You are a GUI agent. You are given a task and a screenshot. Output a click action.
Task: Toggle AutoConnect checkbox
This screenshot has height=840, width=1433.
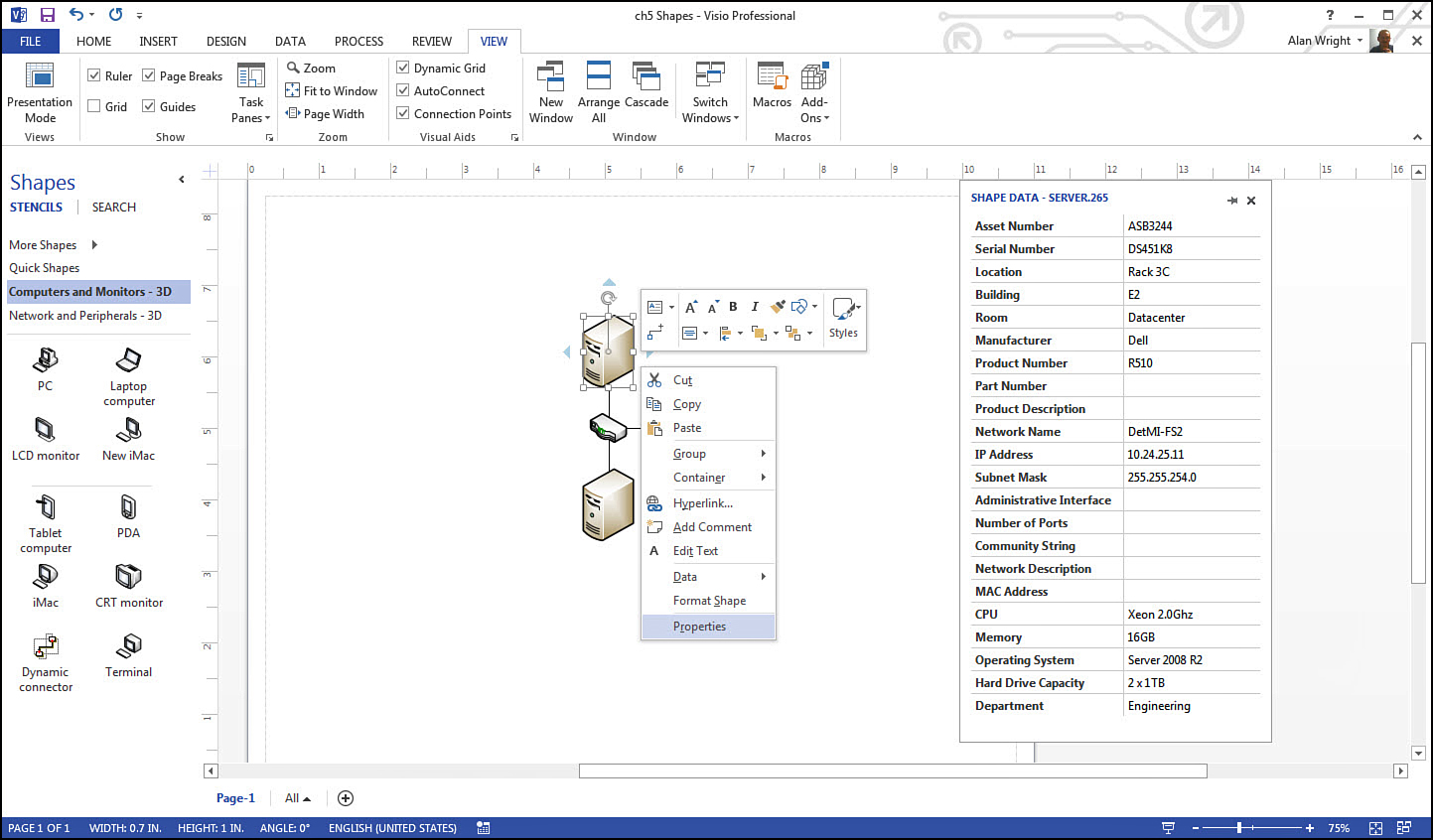402,90
